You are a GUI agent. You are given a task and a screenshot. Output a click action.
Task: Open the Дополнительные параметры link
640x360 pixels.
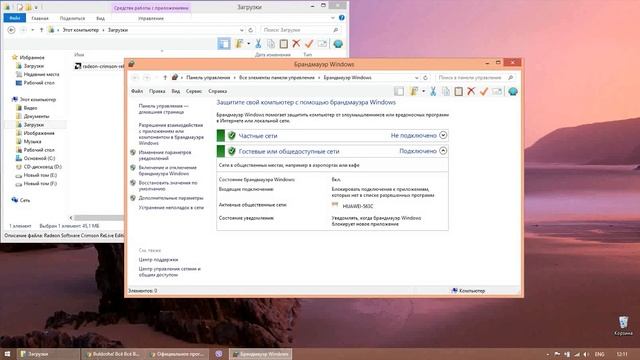171,198
